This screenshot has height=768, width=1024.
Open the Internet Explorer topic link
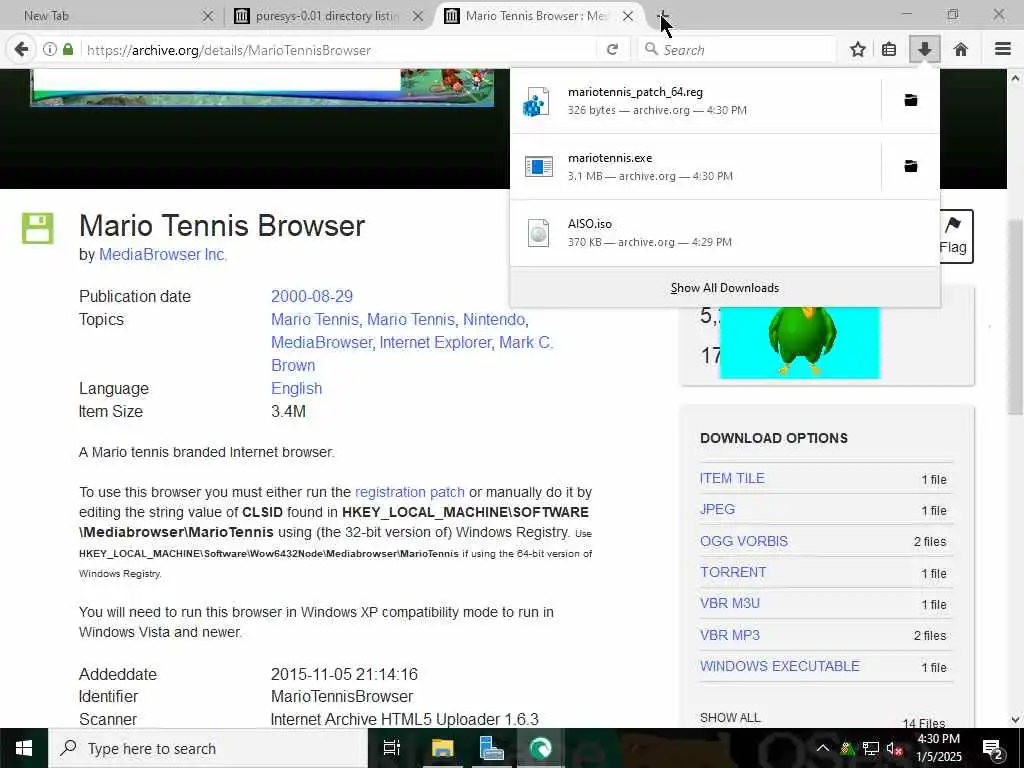coord(435,342)
